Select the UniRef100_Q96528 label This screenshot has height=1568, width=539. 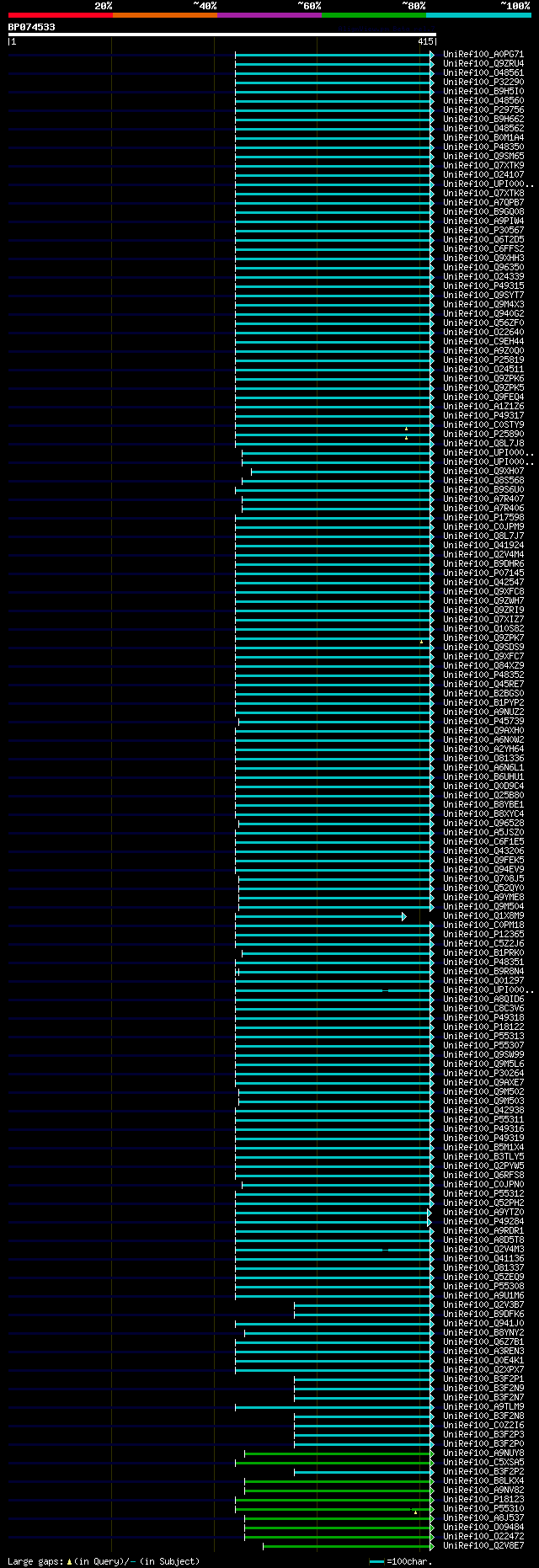click(483, 824)
